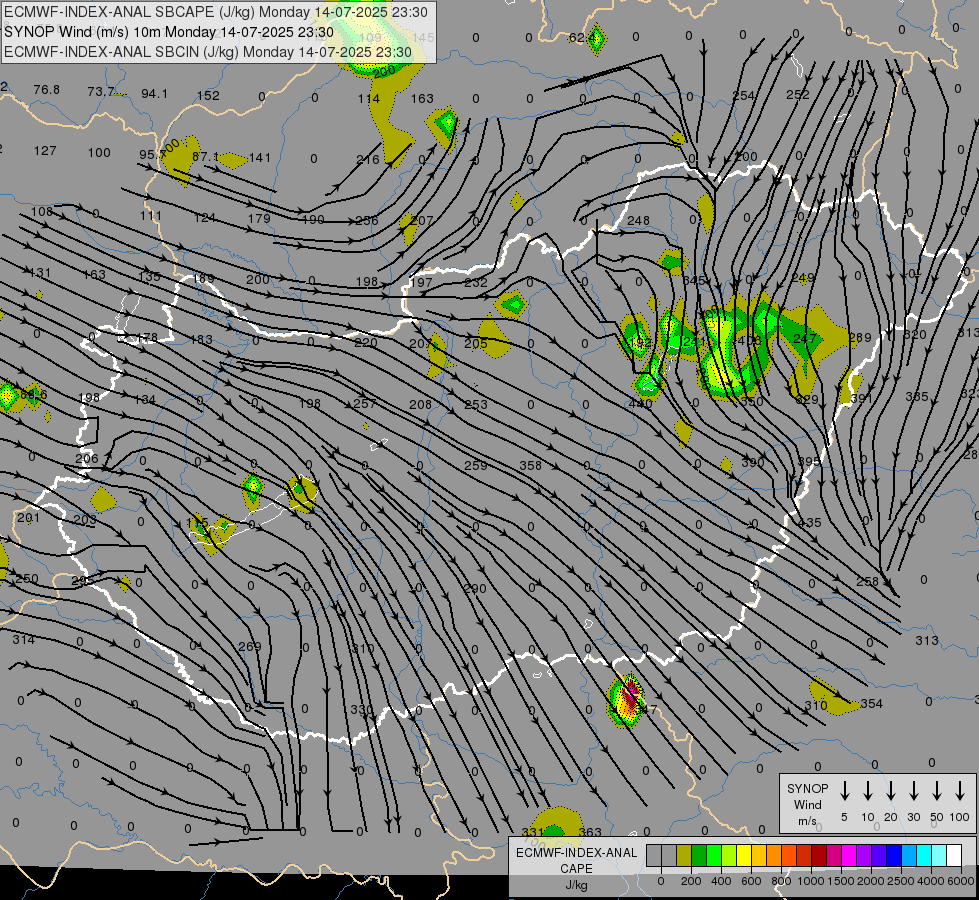Click the 20 m/s wind arrow in legend
The height and width of the screenshot is (900, 979).
(891, 791)
